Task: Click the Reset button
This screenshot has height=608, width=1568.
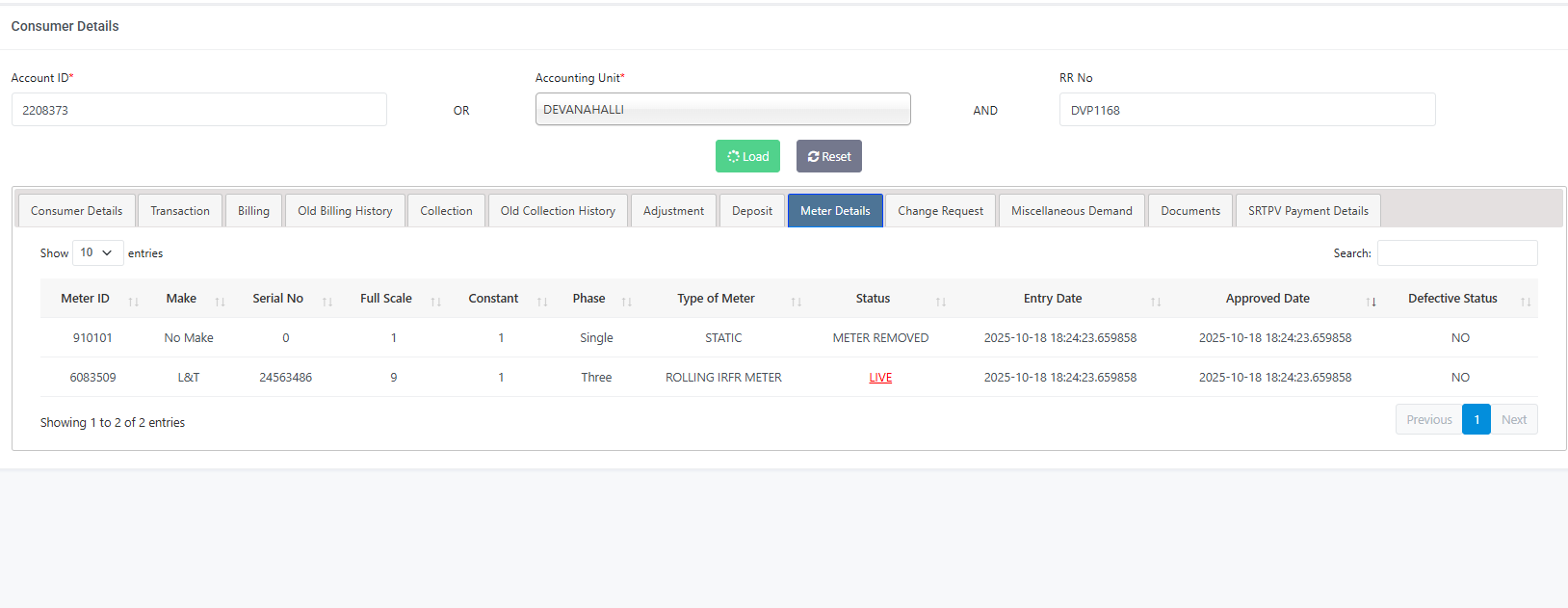Action: pos(829,156)
